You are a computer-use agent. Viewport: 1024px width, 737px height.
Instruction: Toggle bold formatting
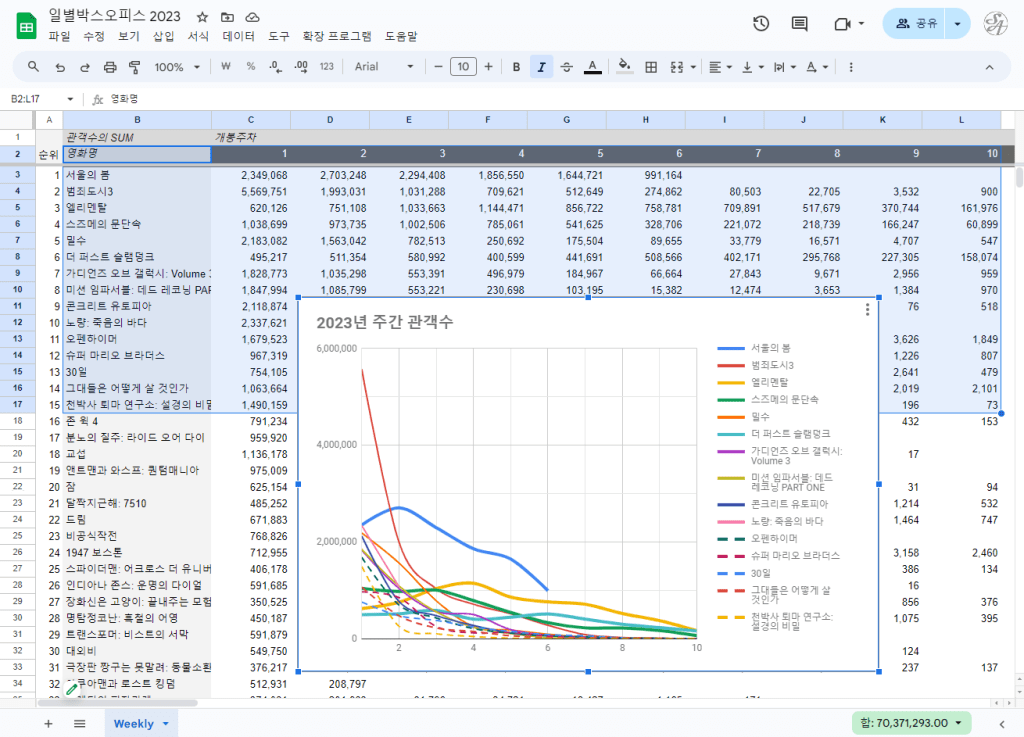[516, 67]
